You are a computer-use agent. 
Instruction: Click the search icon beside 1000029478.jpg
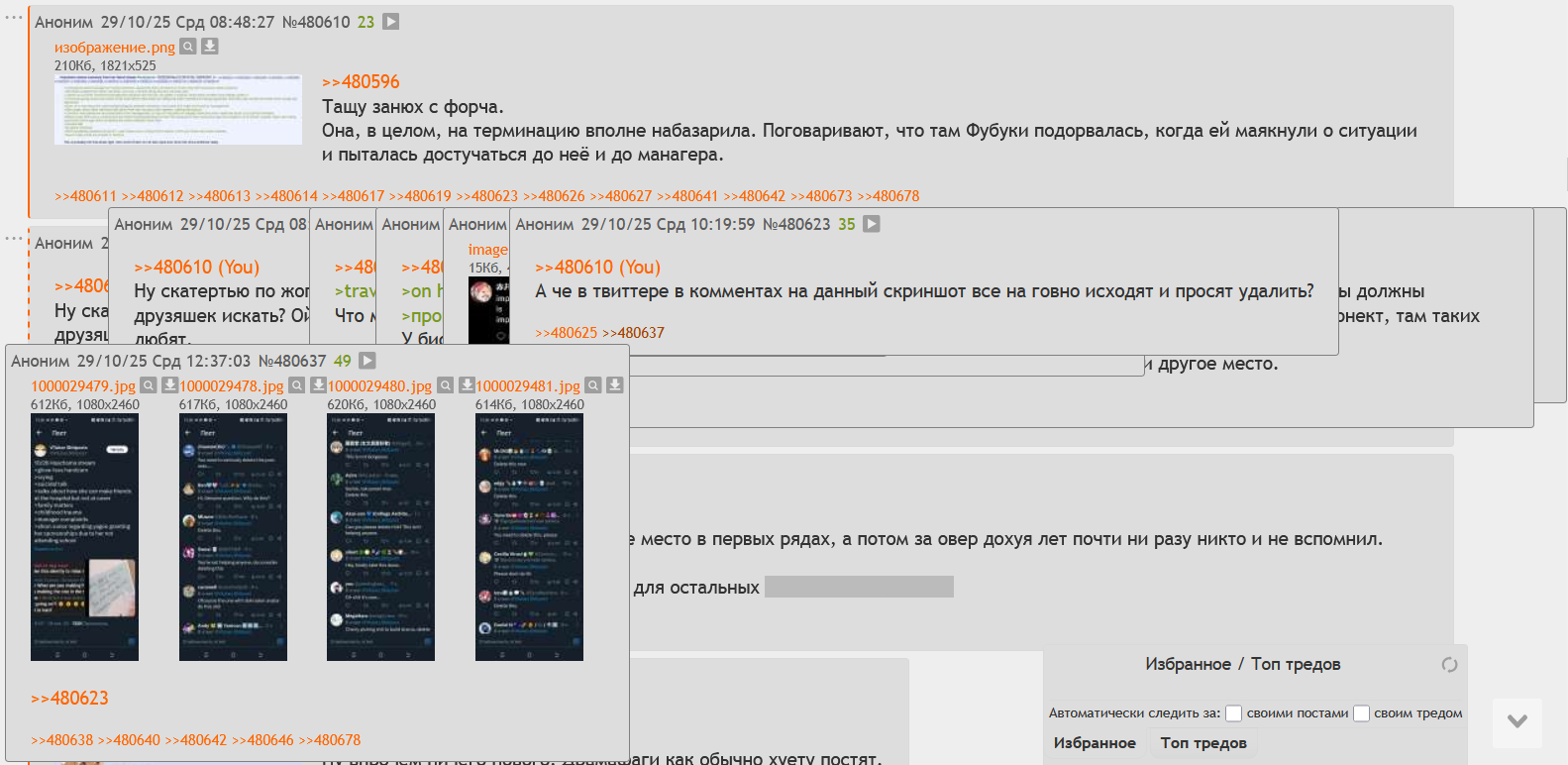click(x=297, y=385)
